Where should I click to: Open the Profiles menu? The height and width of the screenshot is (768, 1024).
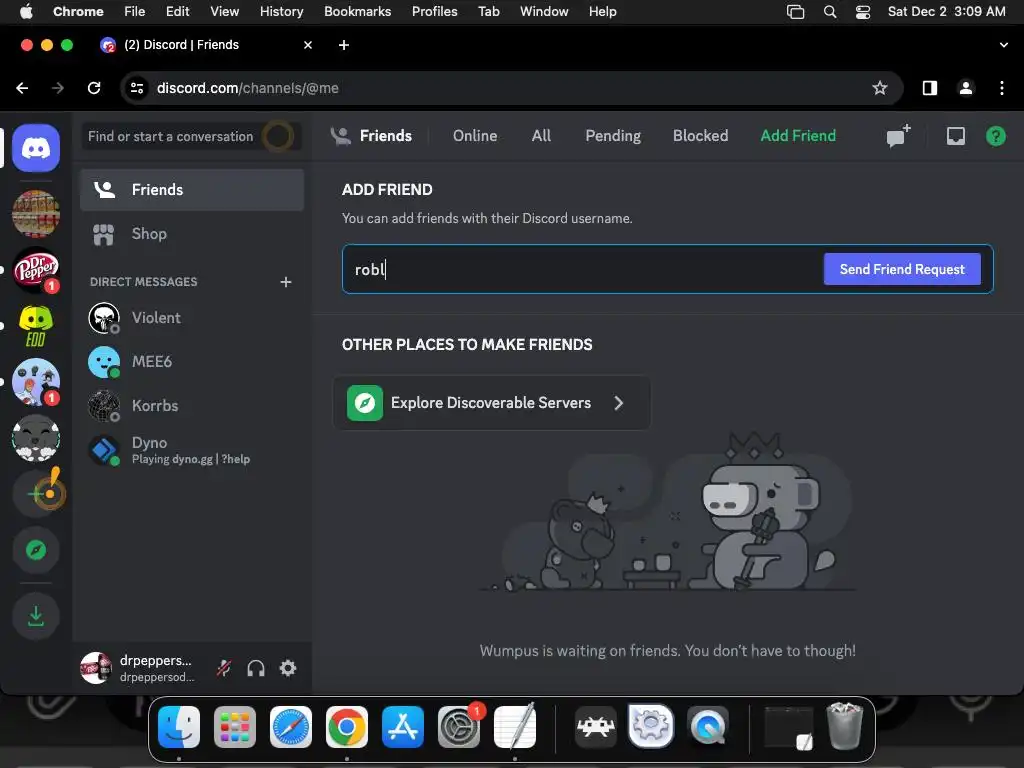point(434,12)
